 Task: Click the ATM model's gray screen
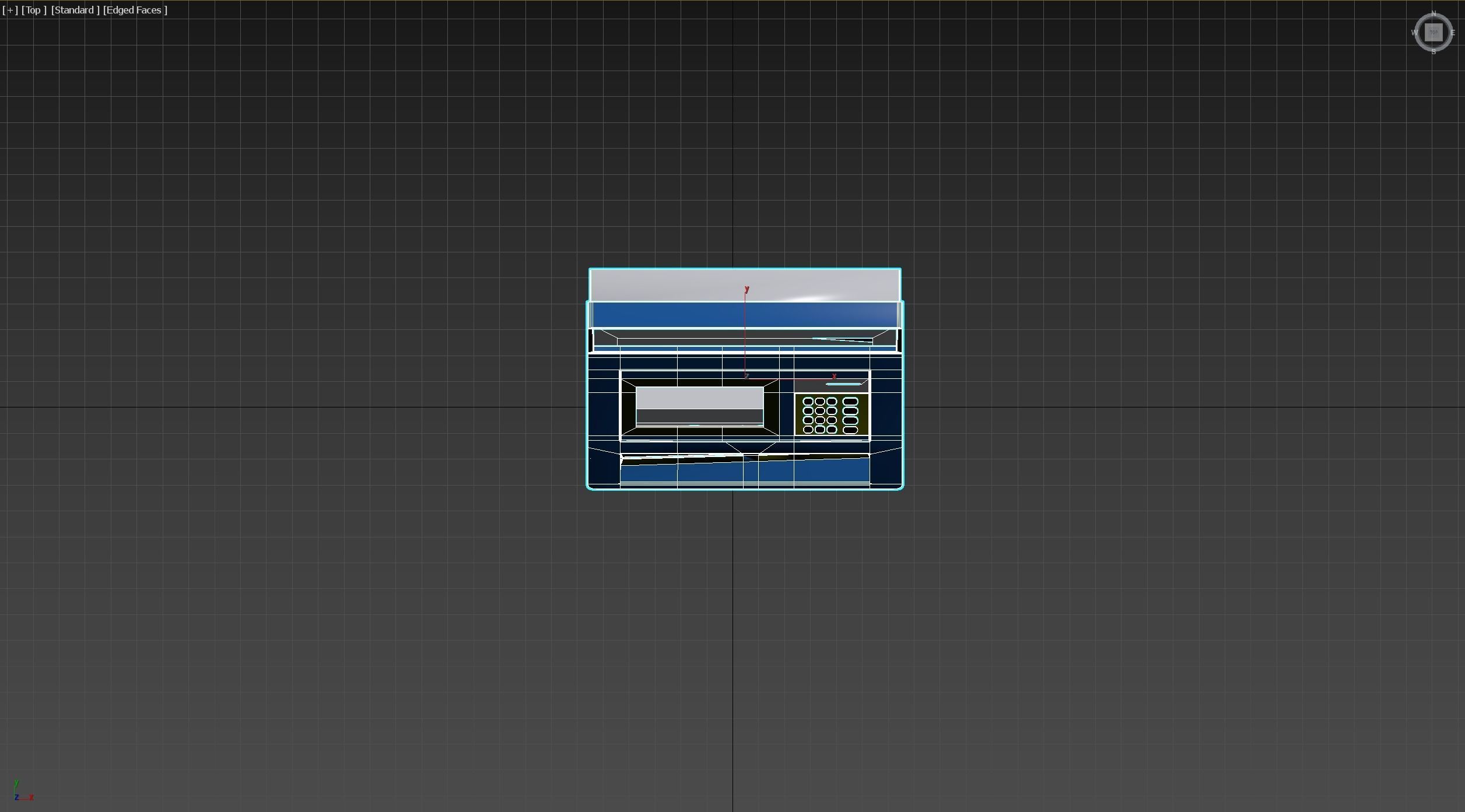699,406
